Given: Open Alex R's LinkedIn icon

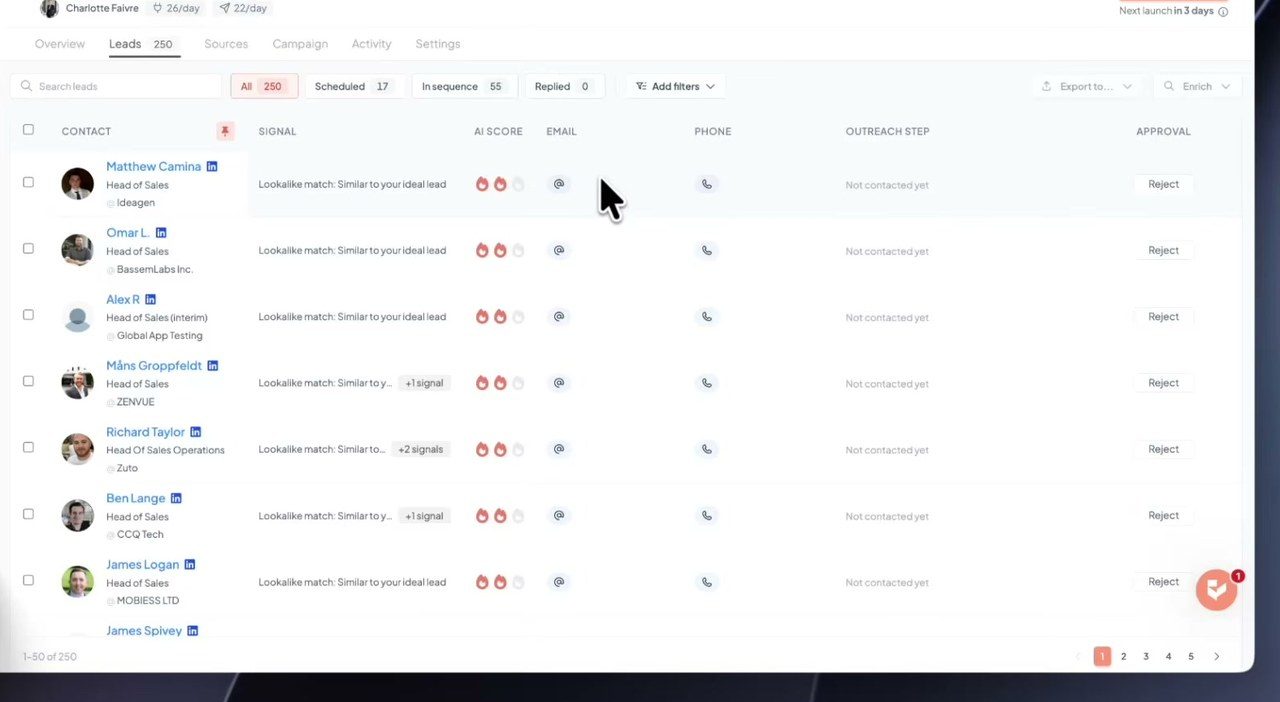Looking at the screenshot, I should click(150, 300).
